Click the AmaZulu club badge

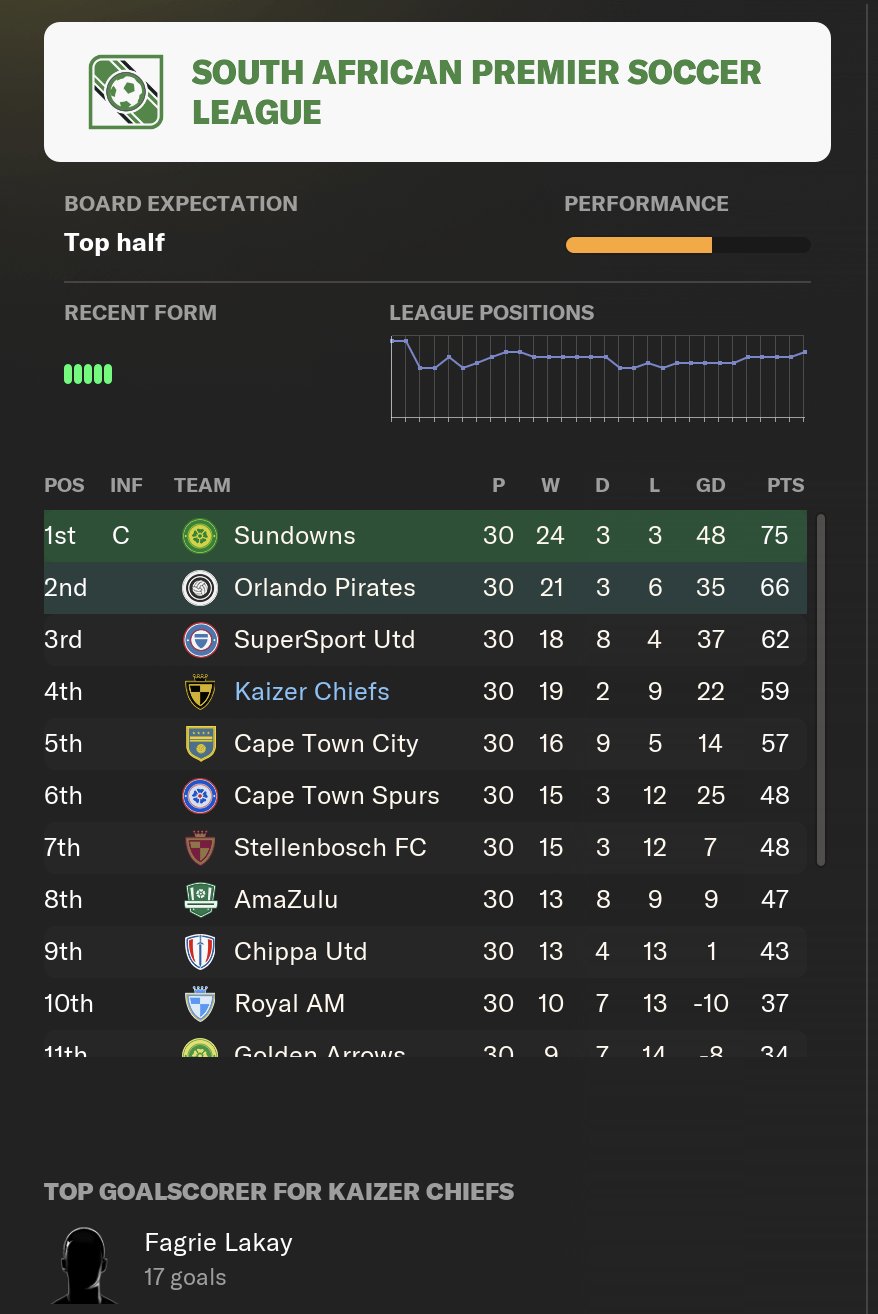pos(200,900)
